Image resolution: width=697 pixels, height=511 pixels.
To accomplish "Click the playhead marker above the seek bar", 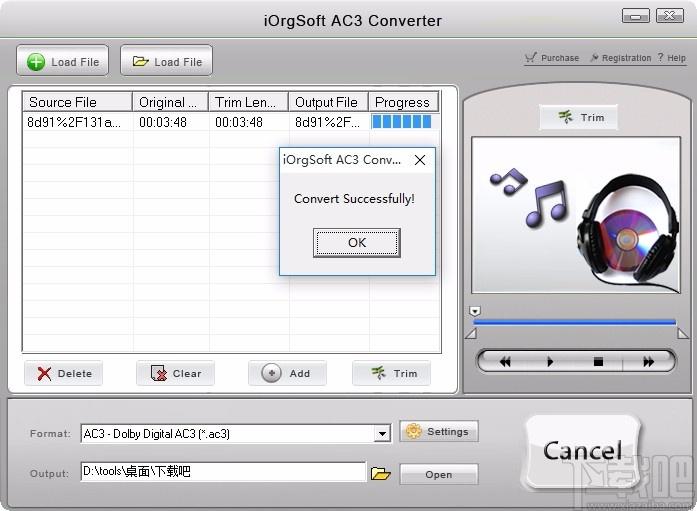I will coord(475,311).
